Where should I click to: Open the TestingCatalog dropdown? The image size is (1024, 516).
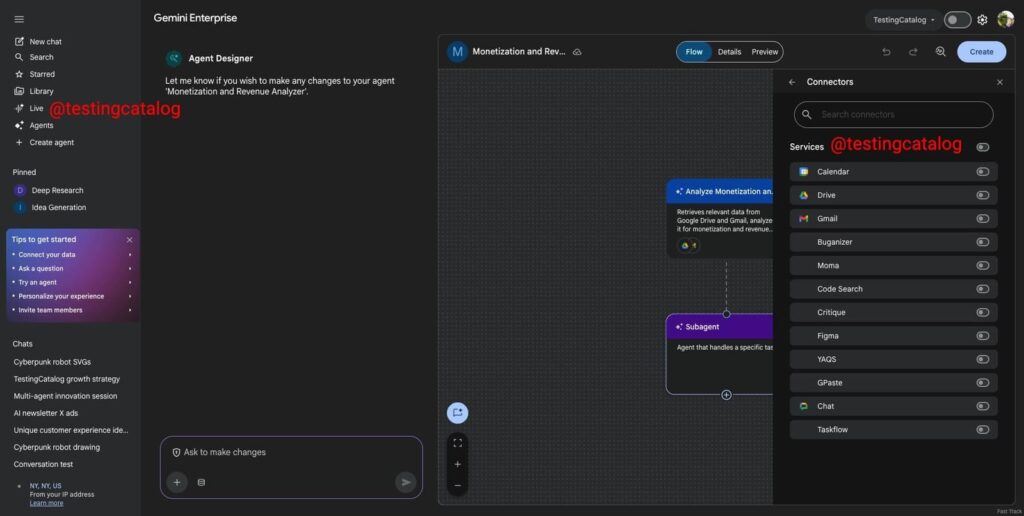904,20
